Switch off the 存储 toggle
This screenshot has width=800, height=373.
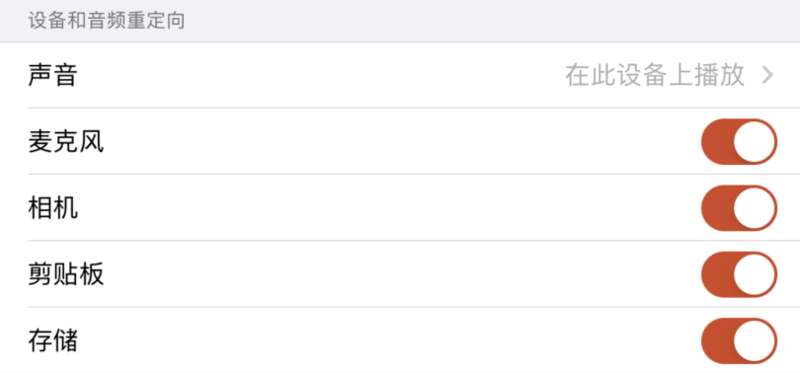(x=739, y=341)
